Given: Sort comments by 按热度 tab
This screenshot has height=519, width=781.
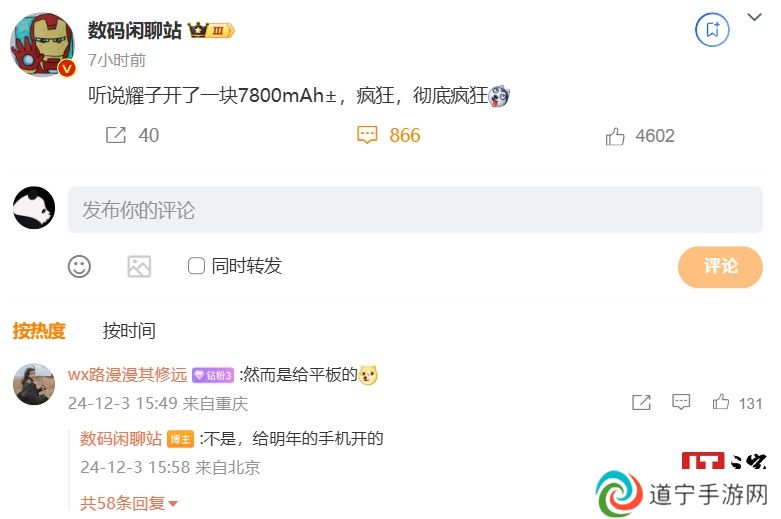Looking at the screenshot, I should (39, 331).
